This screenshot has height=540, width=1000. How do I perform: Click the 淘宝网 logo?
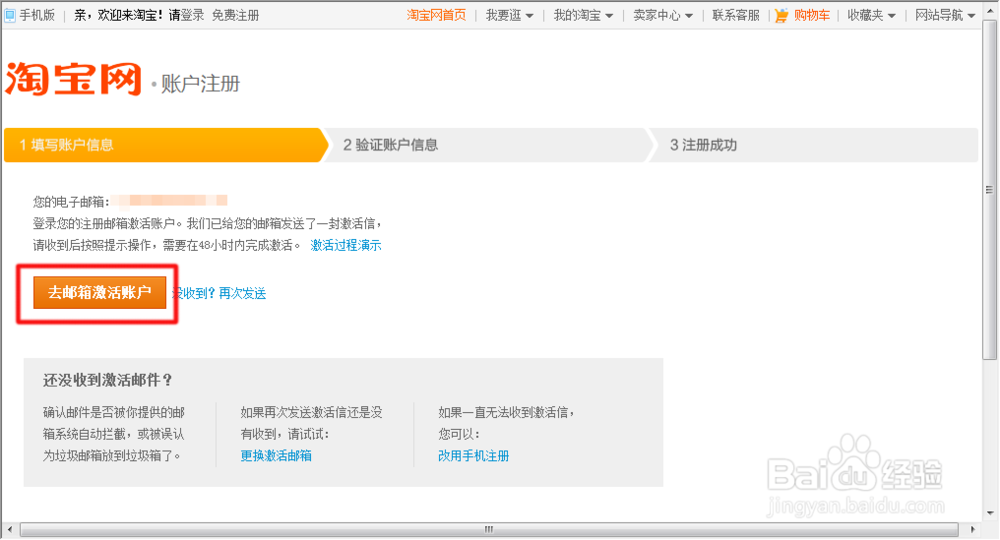73,79
